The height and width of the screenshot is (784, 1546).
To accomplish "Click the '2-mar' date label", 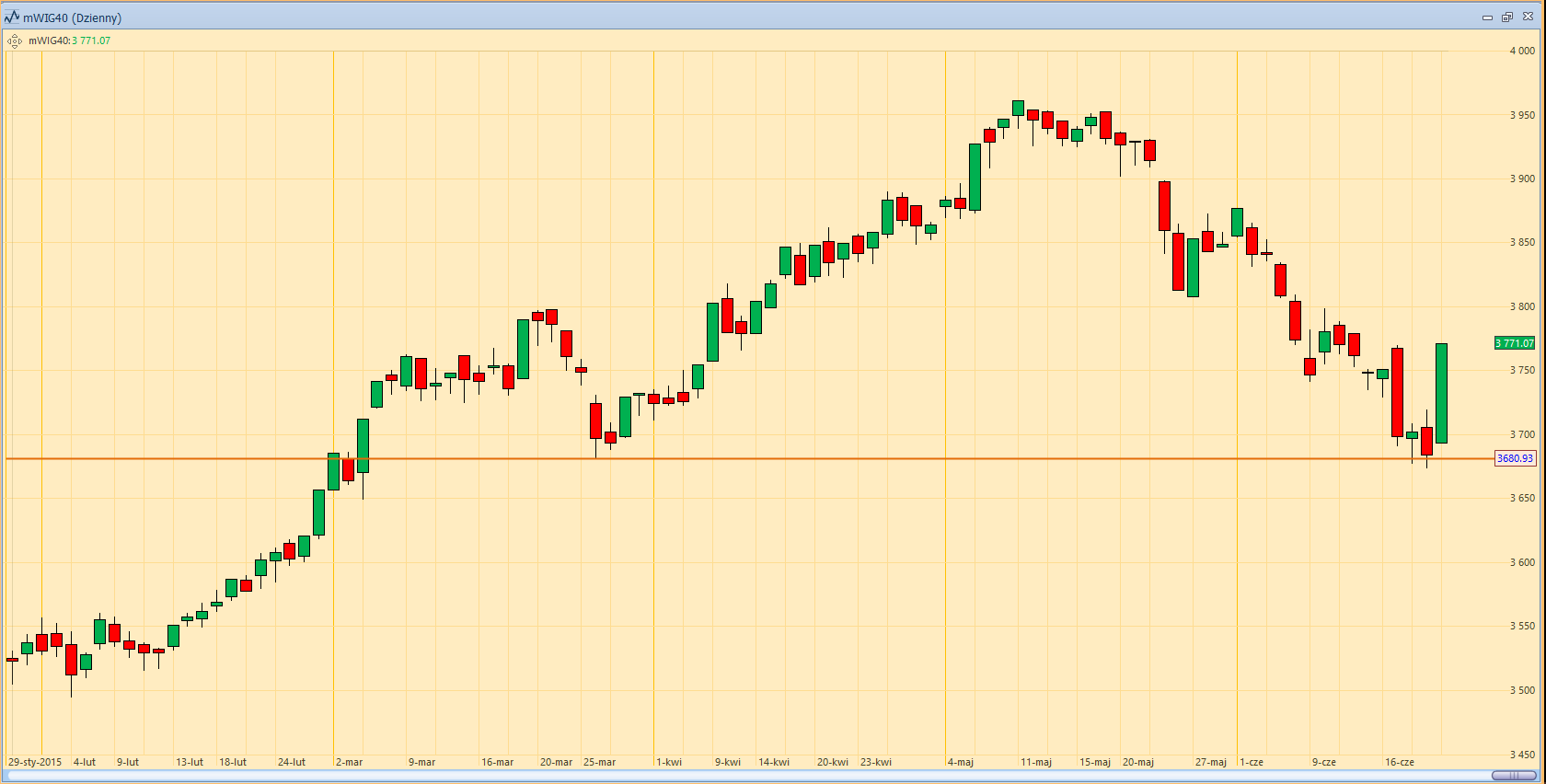I will tap(350, 762).
